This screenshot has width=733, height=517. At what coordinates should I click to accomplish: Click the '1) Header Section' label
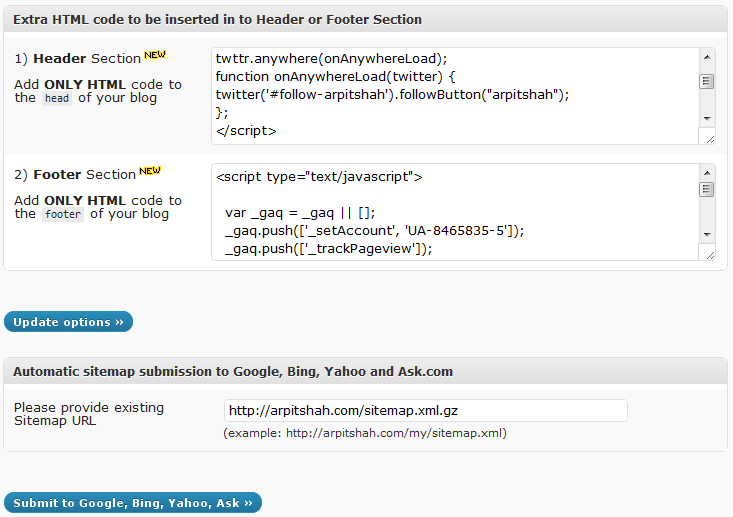tap(78, 58)
